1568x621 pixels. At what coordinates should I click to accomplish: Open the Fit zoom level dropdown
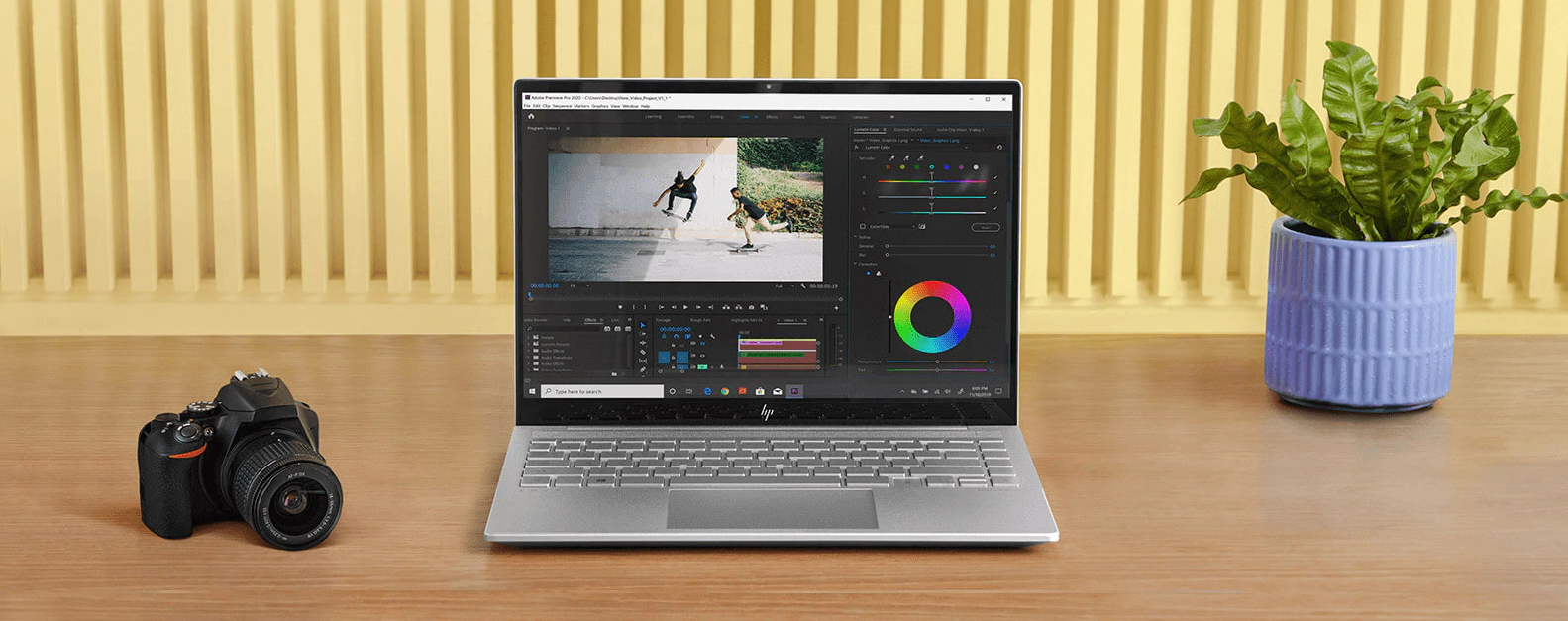[575, 286]
